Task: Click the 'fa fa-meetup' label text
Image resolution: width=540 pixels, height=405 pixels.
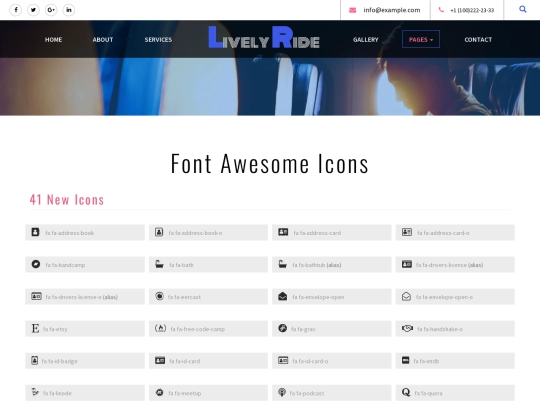Action: tap(185, 393)
